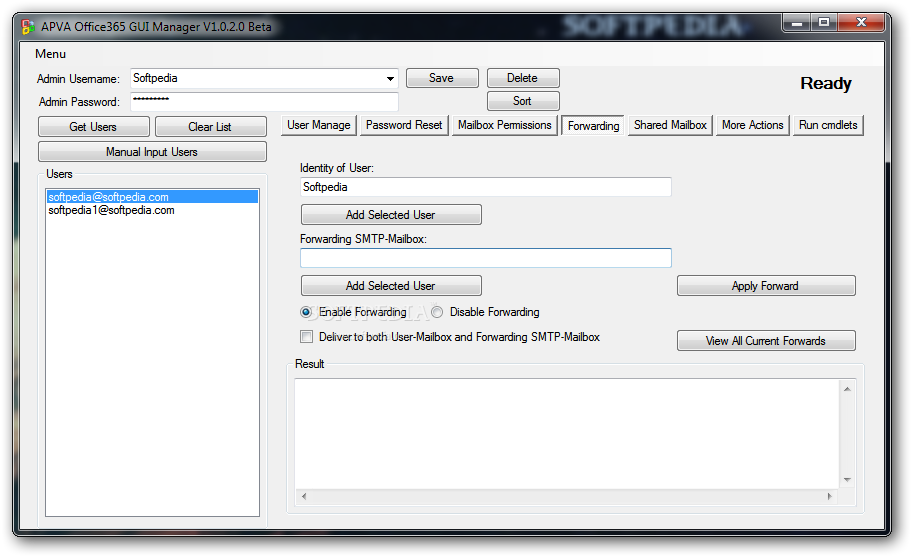The width and height of the screenshot is (912, 557).
Task: Click the APVA app icon in title bar
Action: 27,27
